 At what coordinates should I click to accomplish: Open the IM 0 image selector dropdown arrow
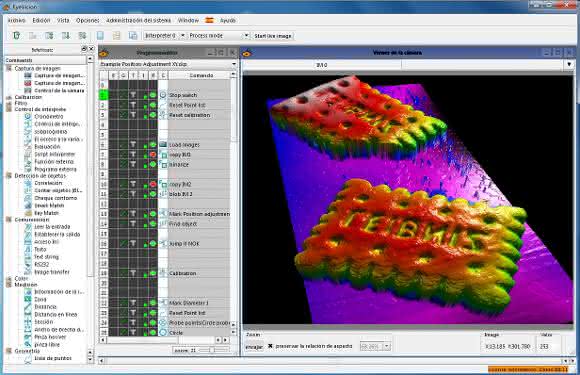569,65
